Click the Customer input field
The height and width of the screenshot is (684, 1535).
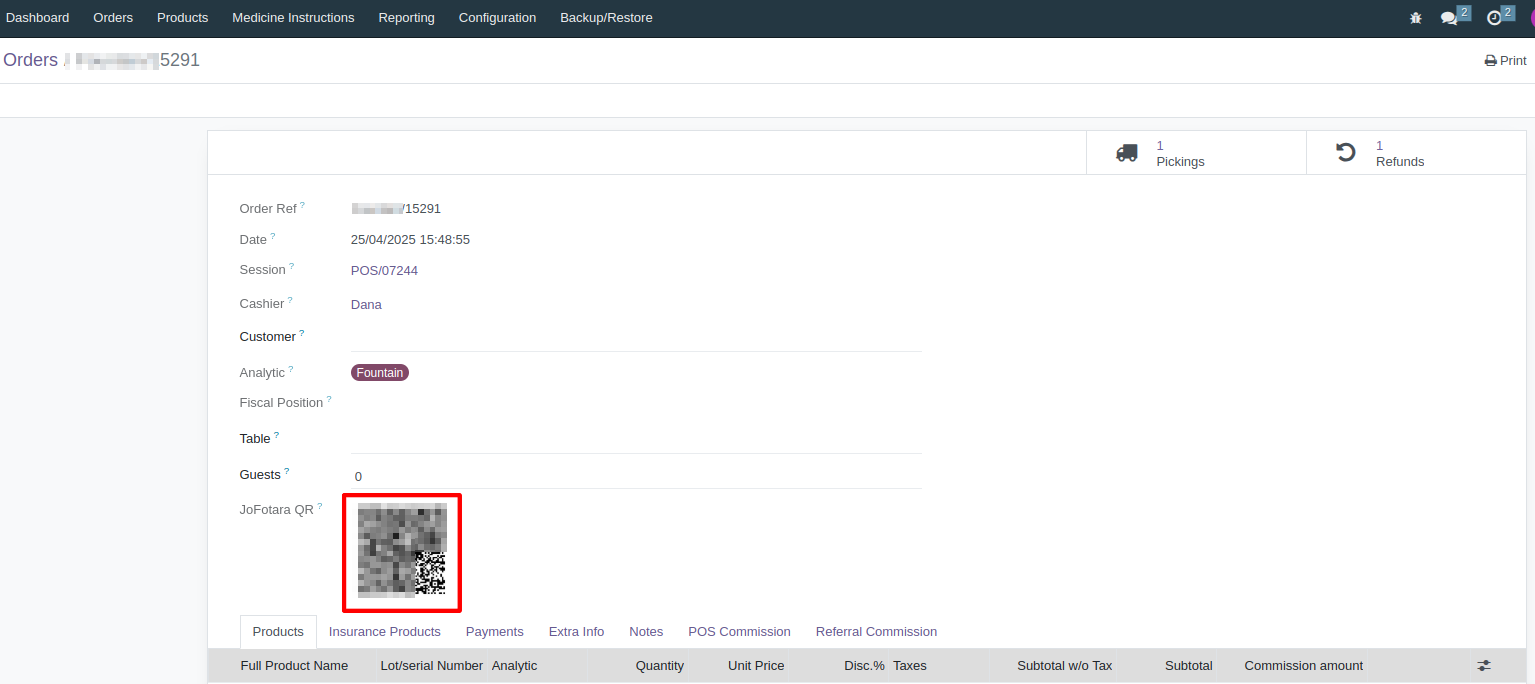[636, 338]
